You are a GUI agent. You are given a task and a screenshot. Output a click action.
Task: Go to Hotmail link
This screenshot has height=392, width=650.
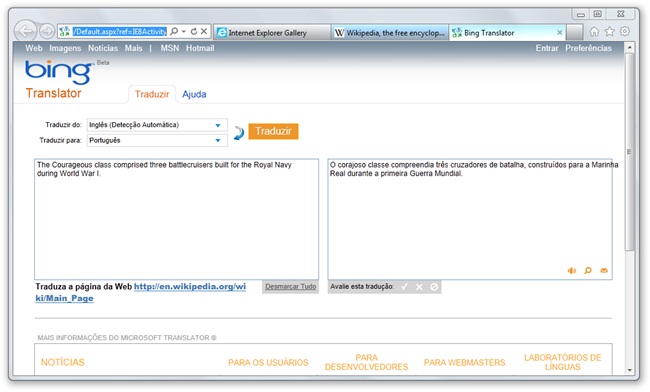coord(200,48)
